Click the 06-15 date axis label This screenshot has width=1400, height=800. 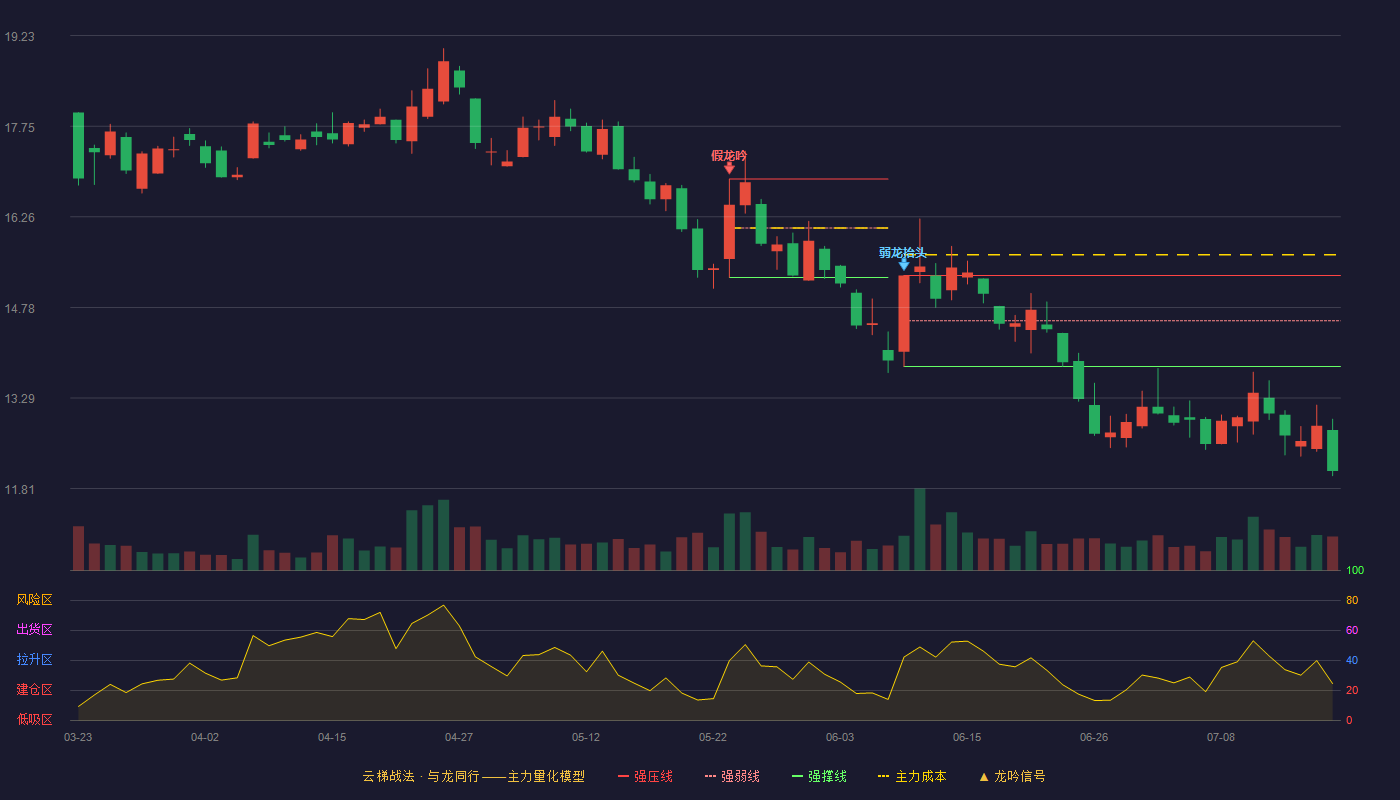967,737
